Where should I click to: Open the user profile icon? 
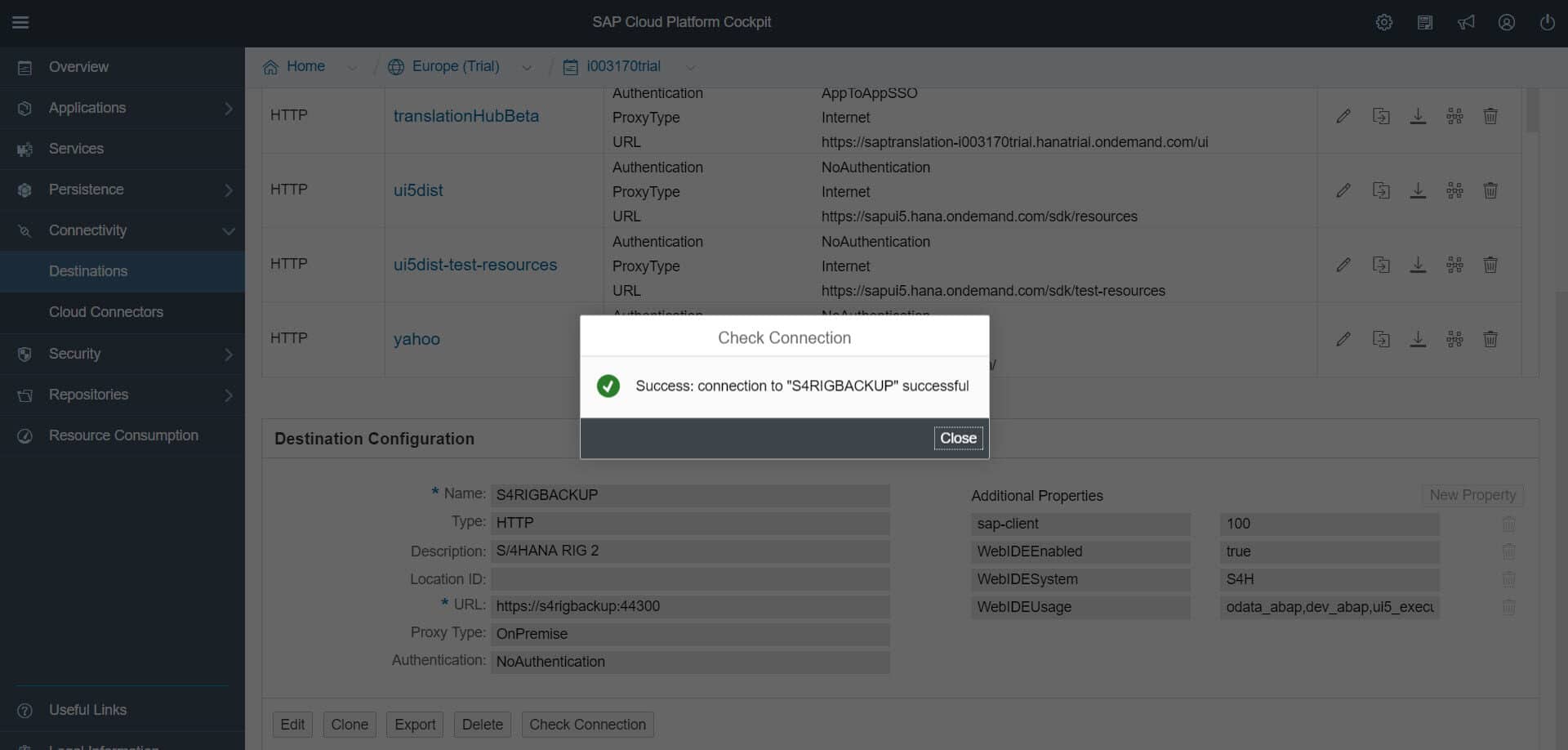click(x=1506, y=22)
